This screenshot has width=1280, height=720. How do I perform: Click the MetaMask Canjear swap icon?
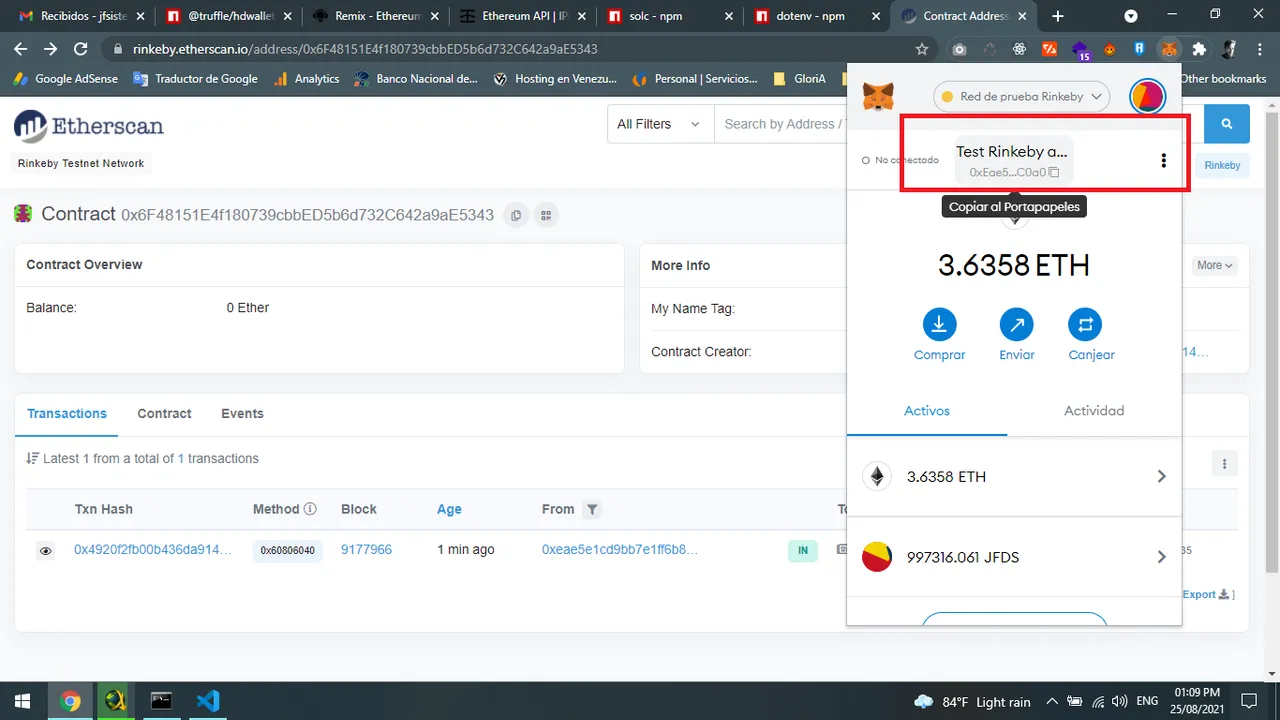[1085, 324]
